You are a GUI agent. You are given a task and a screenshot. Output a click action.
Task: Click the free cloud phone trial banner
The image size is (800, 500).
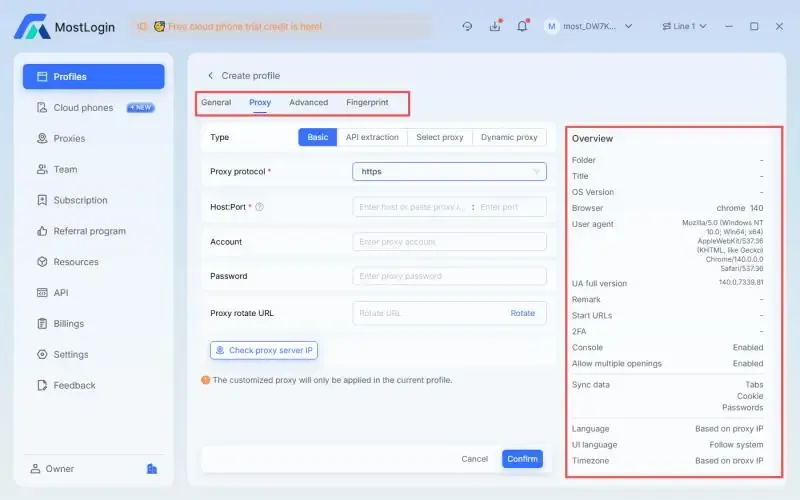tap(280, 27)
